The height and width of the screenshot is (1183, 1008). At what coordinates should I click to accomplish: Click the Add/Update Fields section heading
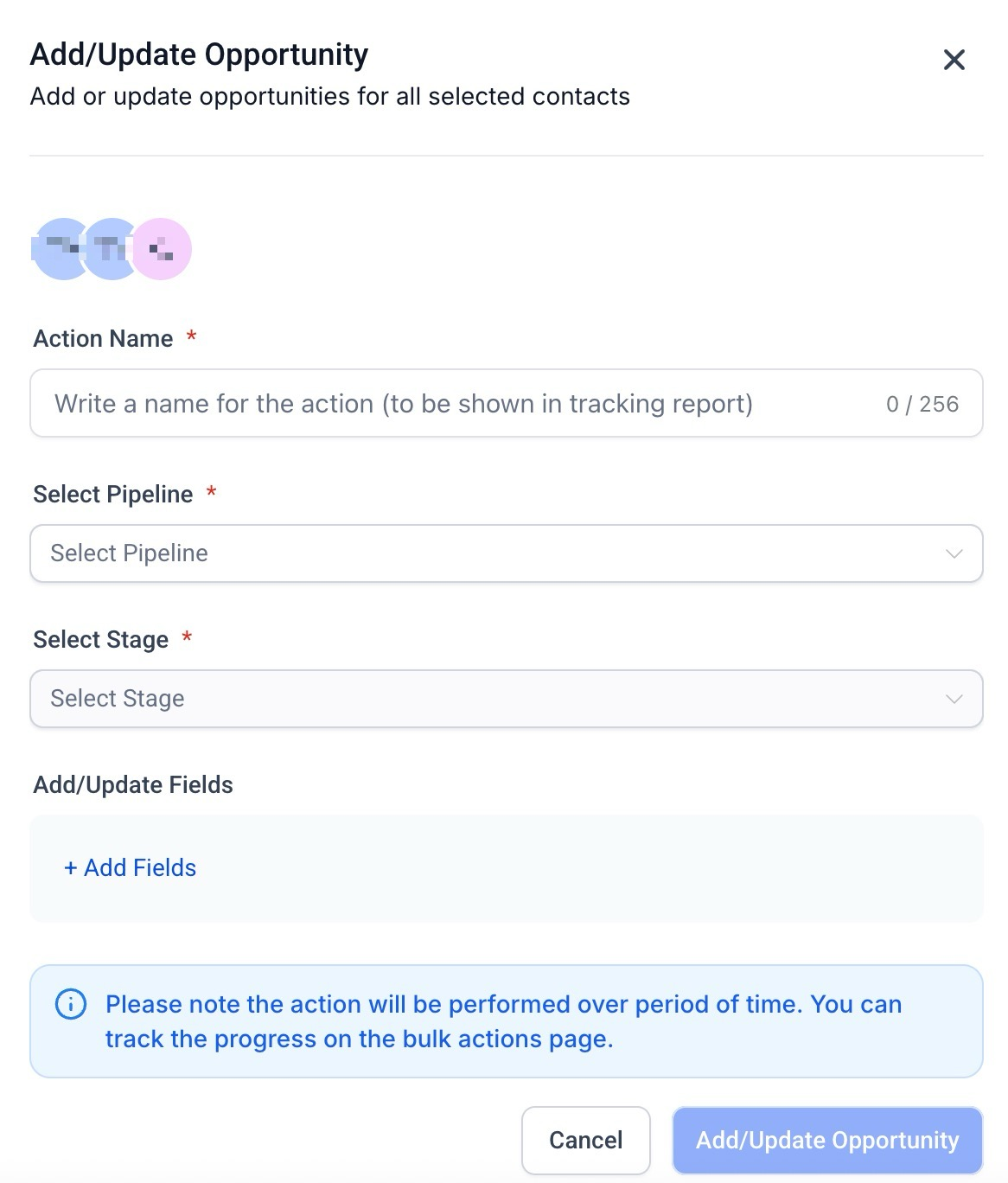click(133, 785)
